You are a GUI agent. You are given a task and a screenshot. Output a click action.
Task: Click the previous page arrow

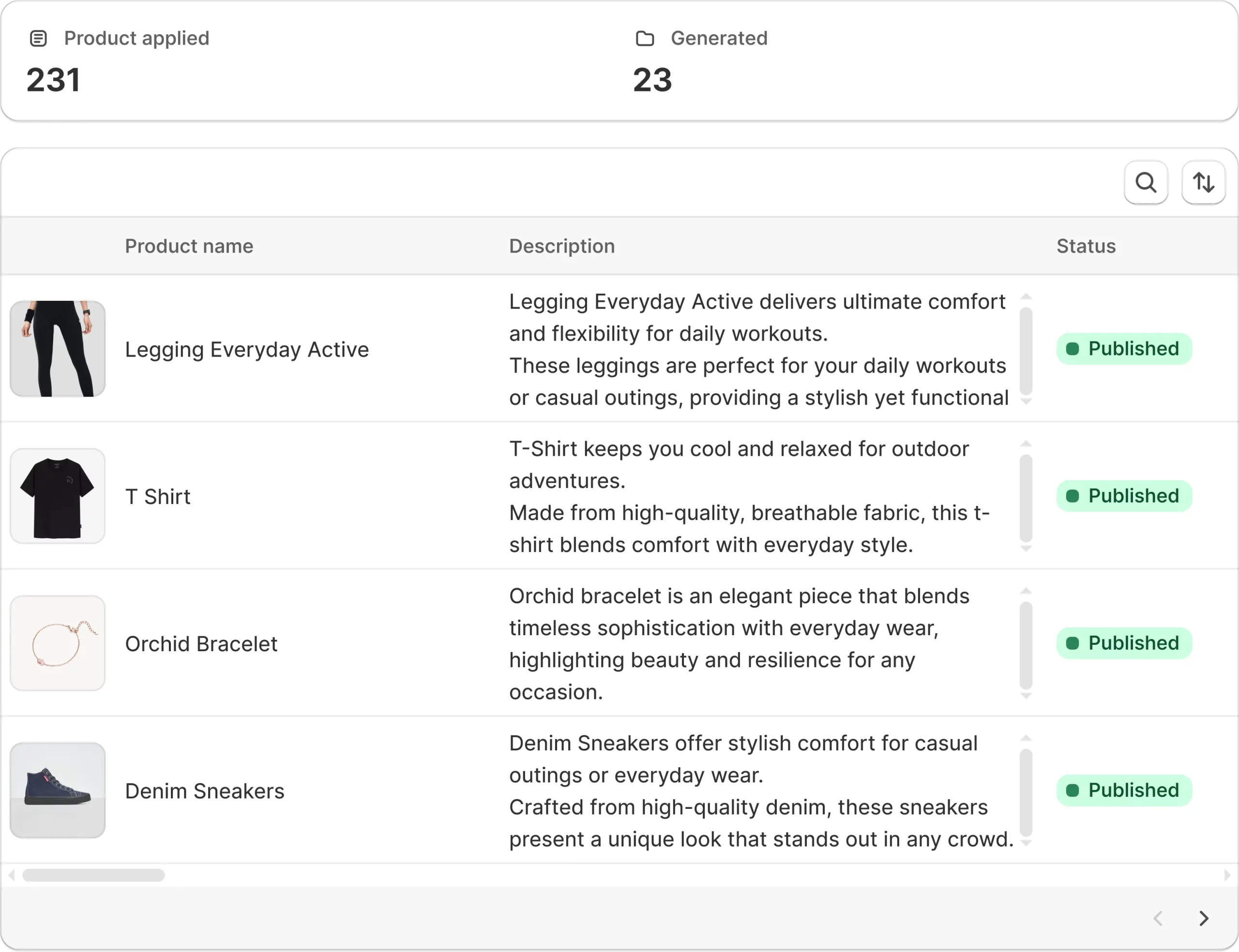pos(1159,918)
